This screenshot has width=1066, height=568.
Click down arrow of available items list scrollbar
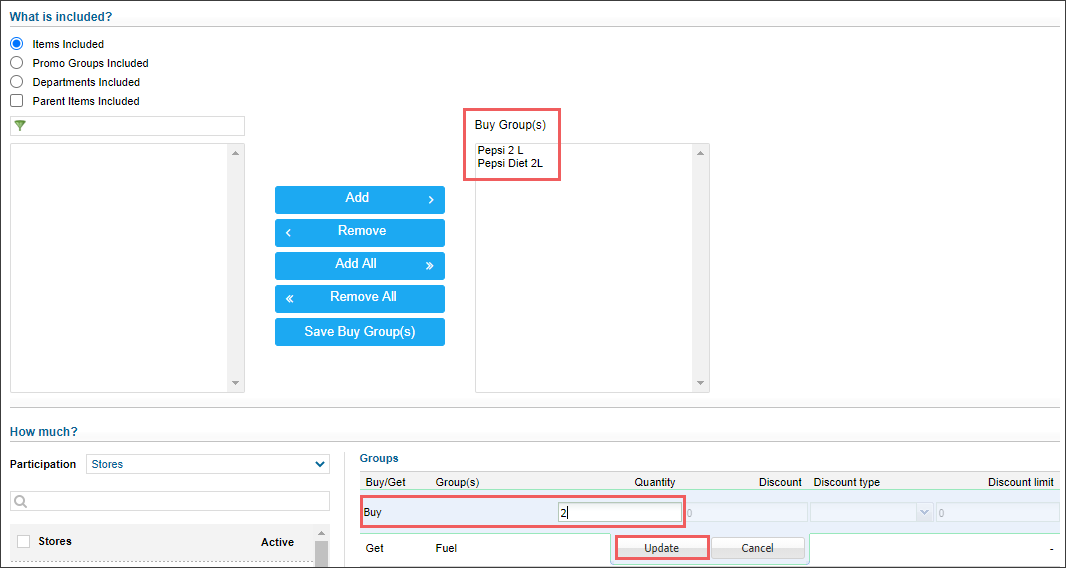(235, 384)
